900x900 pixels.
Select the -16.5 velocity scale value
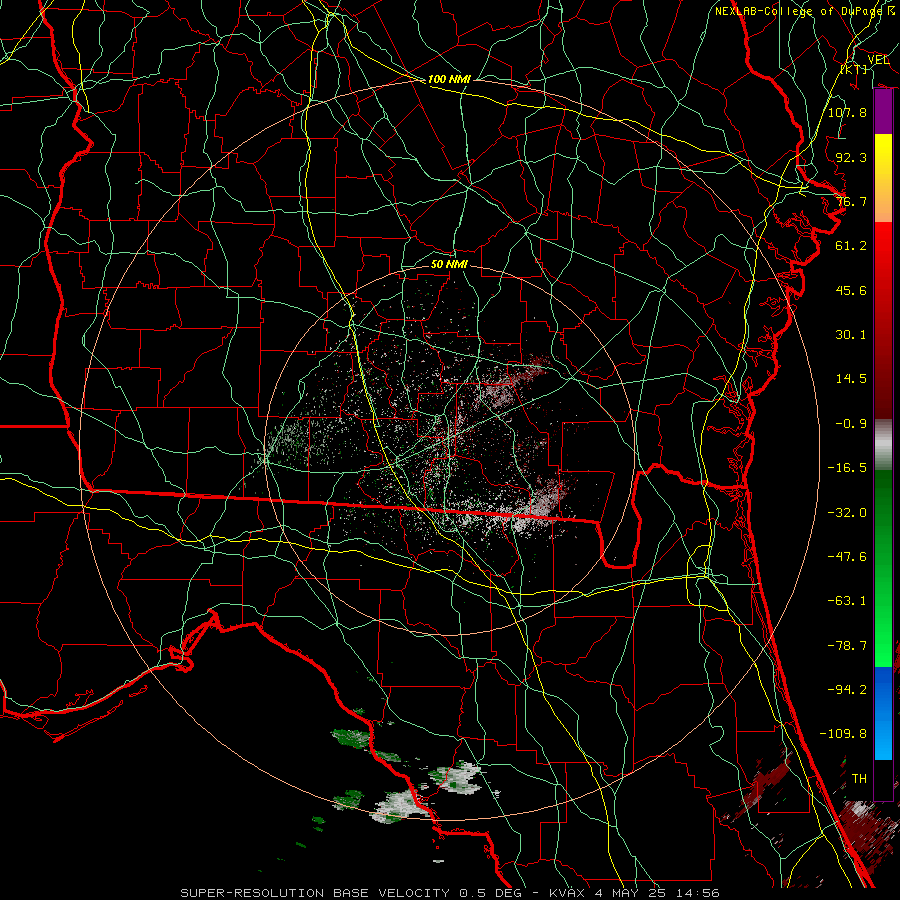click(x=847, y=468)
